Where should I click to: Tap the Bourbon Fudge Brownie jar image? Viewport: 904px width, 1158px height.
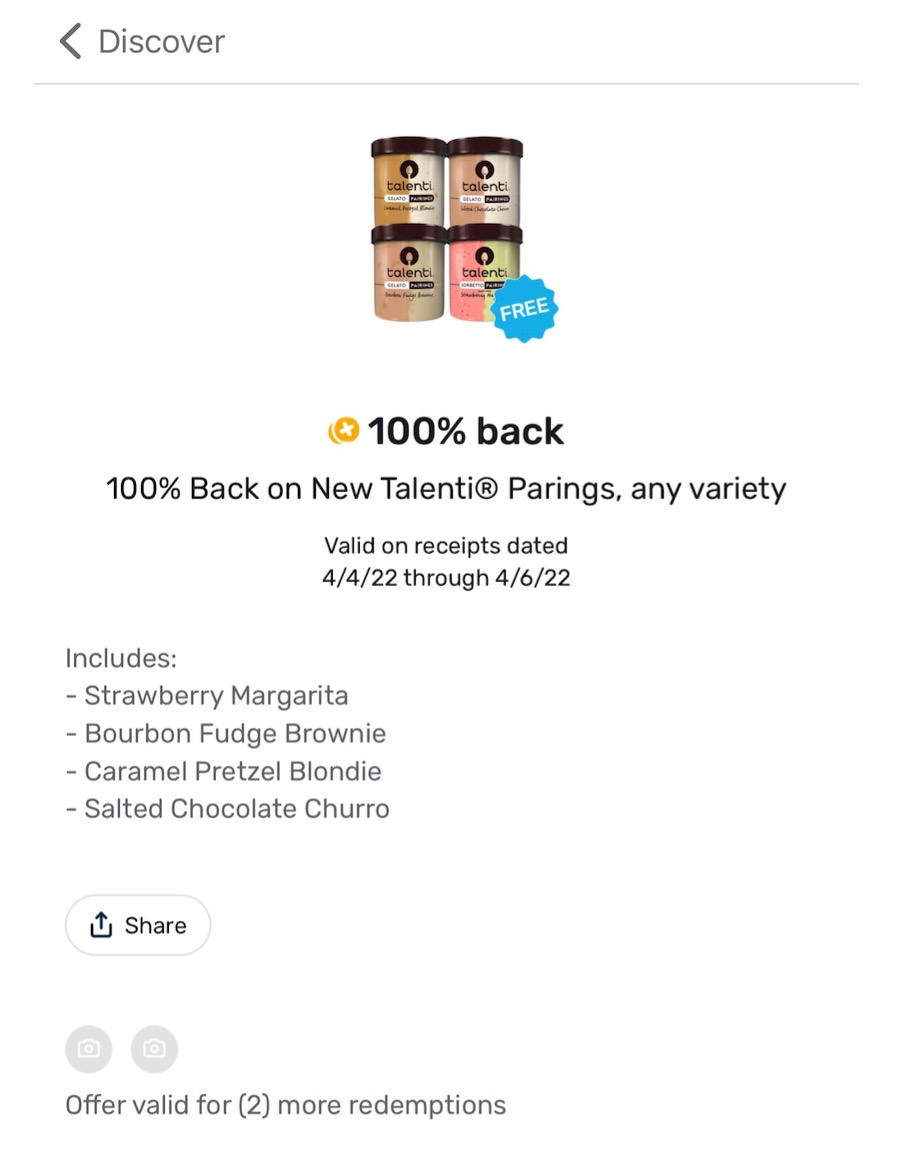408,272
